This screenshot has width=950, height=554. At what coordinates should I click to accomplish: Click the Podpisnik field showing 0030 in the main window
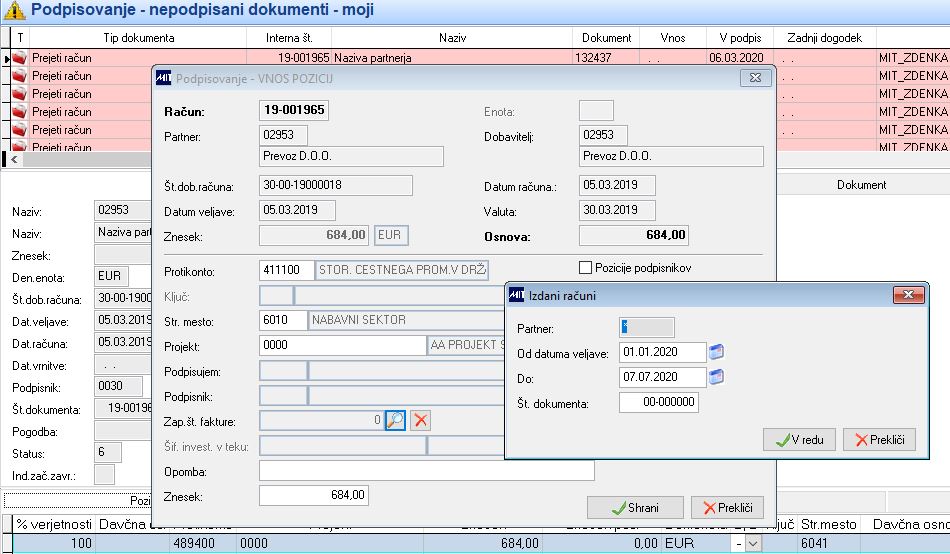click(118, 386)
